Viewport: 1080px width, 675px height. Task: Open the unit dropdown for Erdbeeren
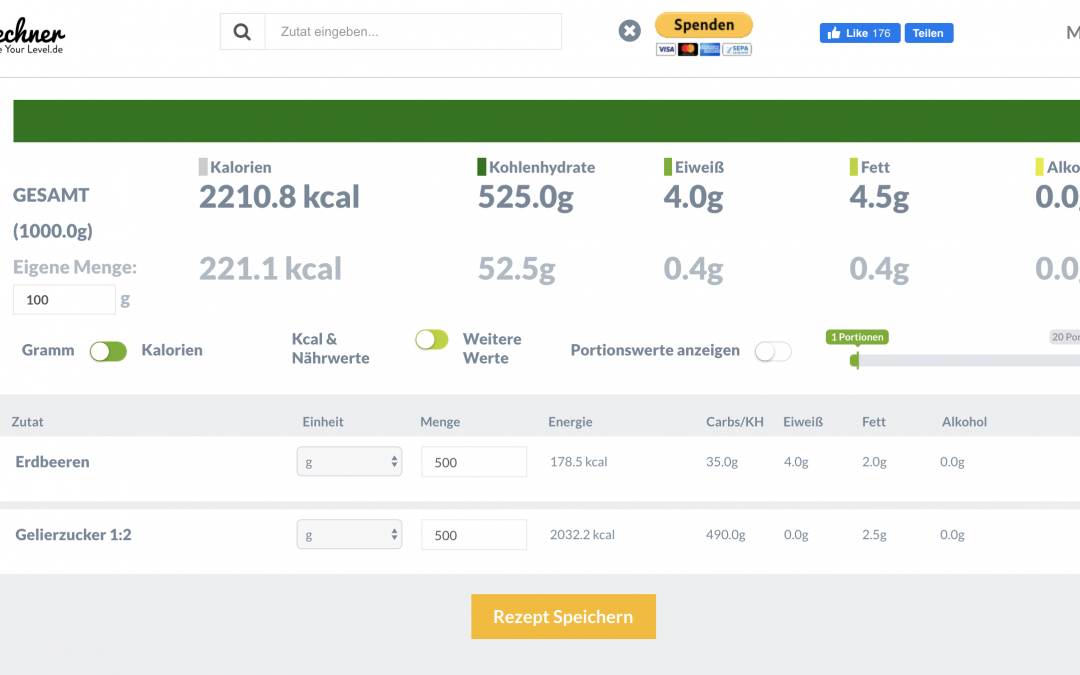[349, 462]
